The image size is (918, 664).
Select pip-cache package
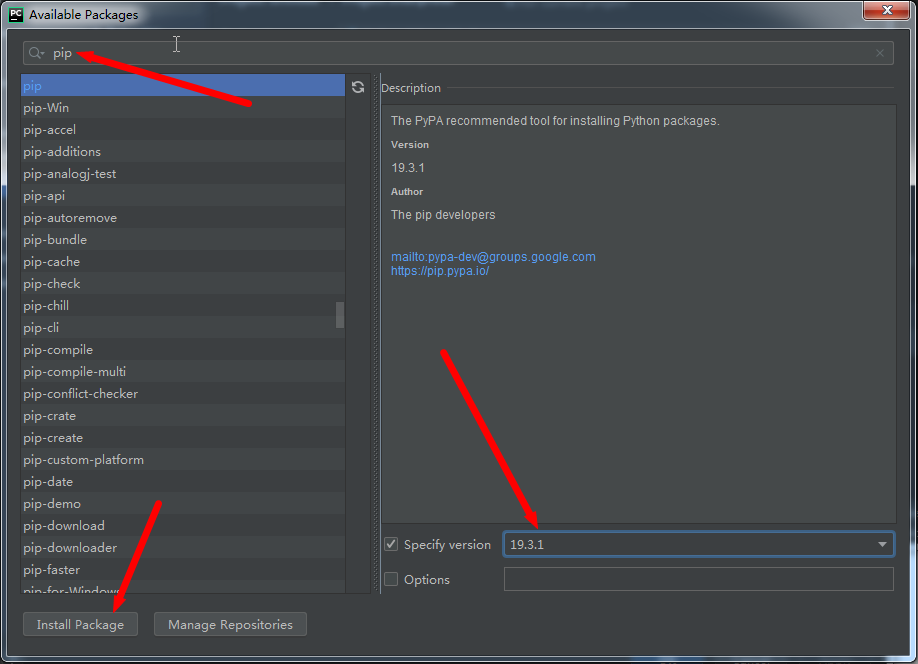[x=183, y=262]
